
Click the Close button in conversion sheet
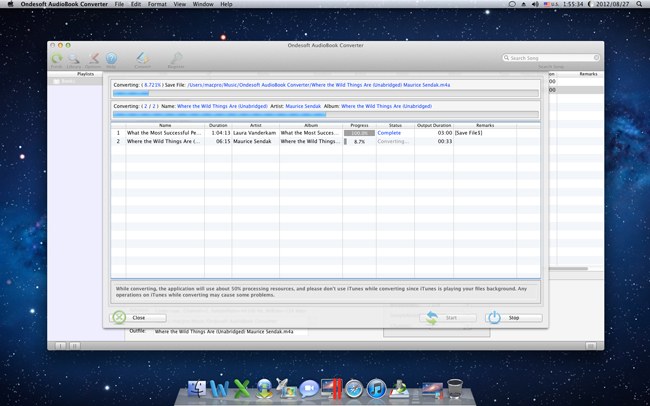click(138, 318)
